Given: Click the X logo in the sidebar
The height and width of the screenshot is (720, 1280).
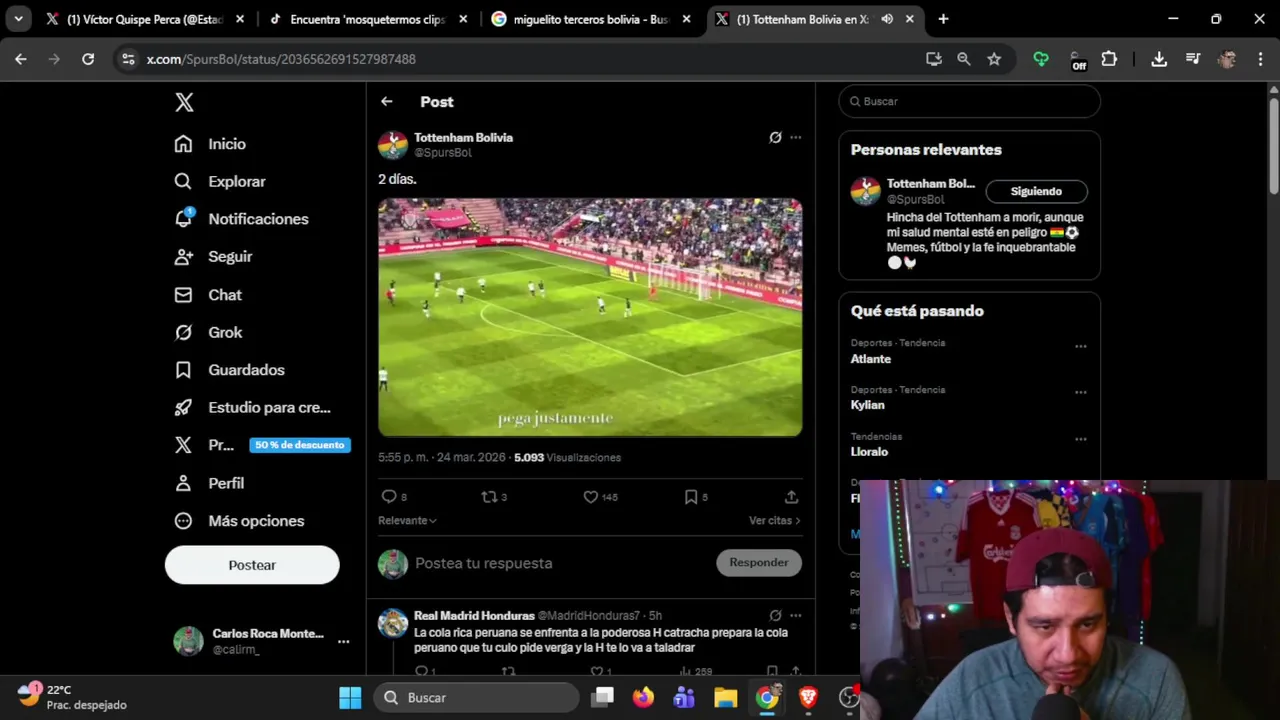Looking at the screenshot, I should [184, 102].
